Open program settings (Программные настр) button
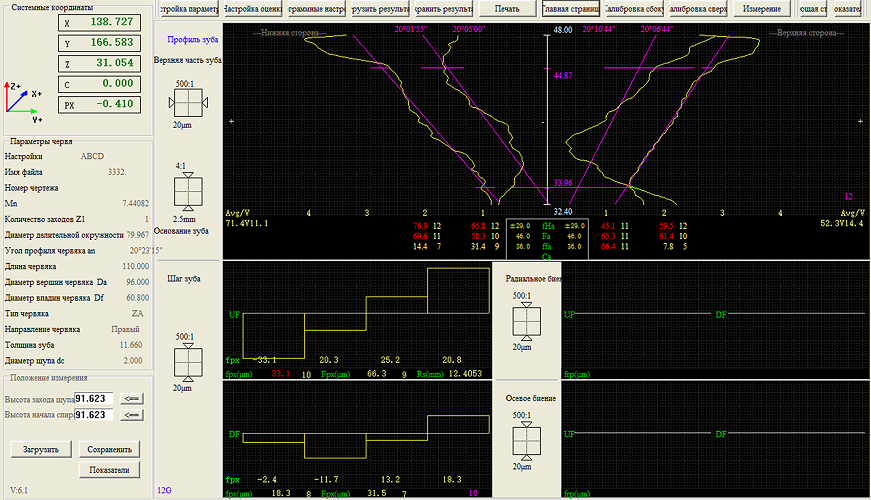Screen dimensions: 871x500 coord(317,9)
